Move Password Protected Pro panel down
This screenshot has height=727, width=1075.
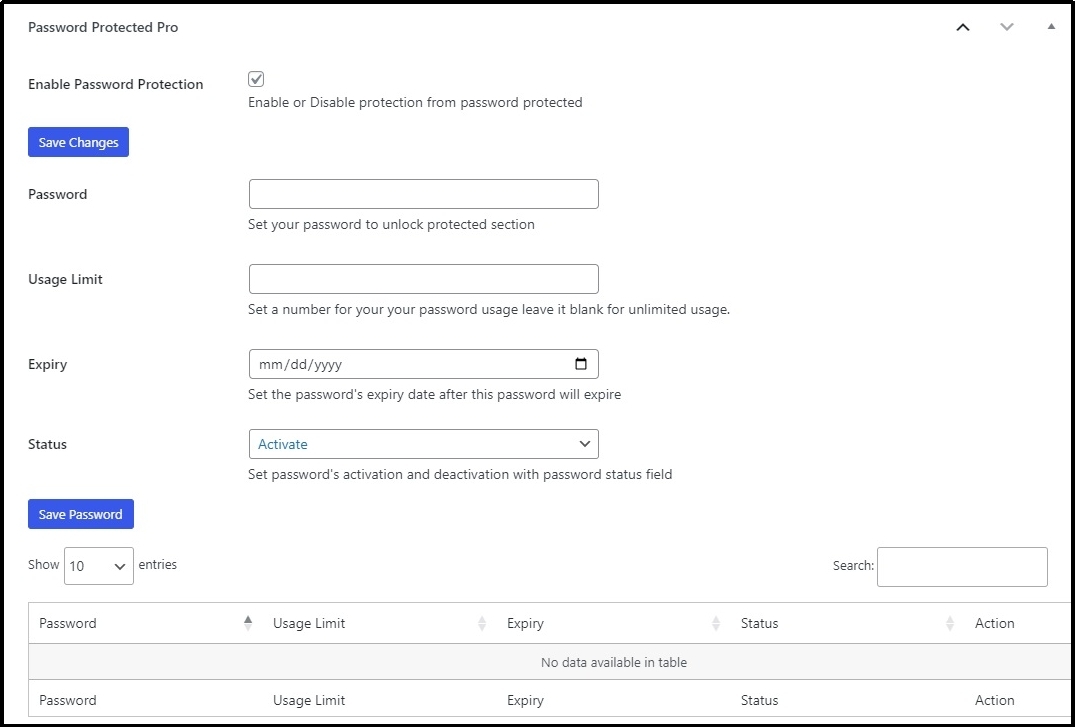1007,27
